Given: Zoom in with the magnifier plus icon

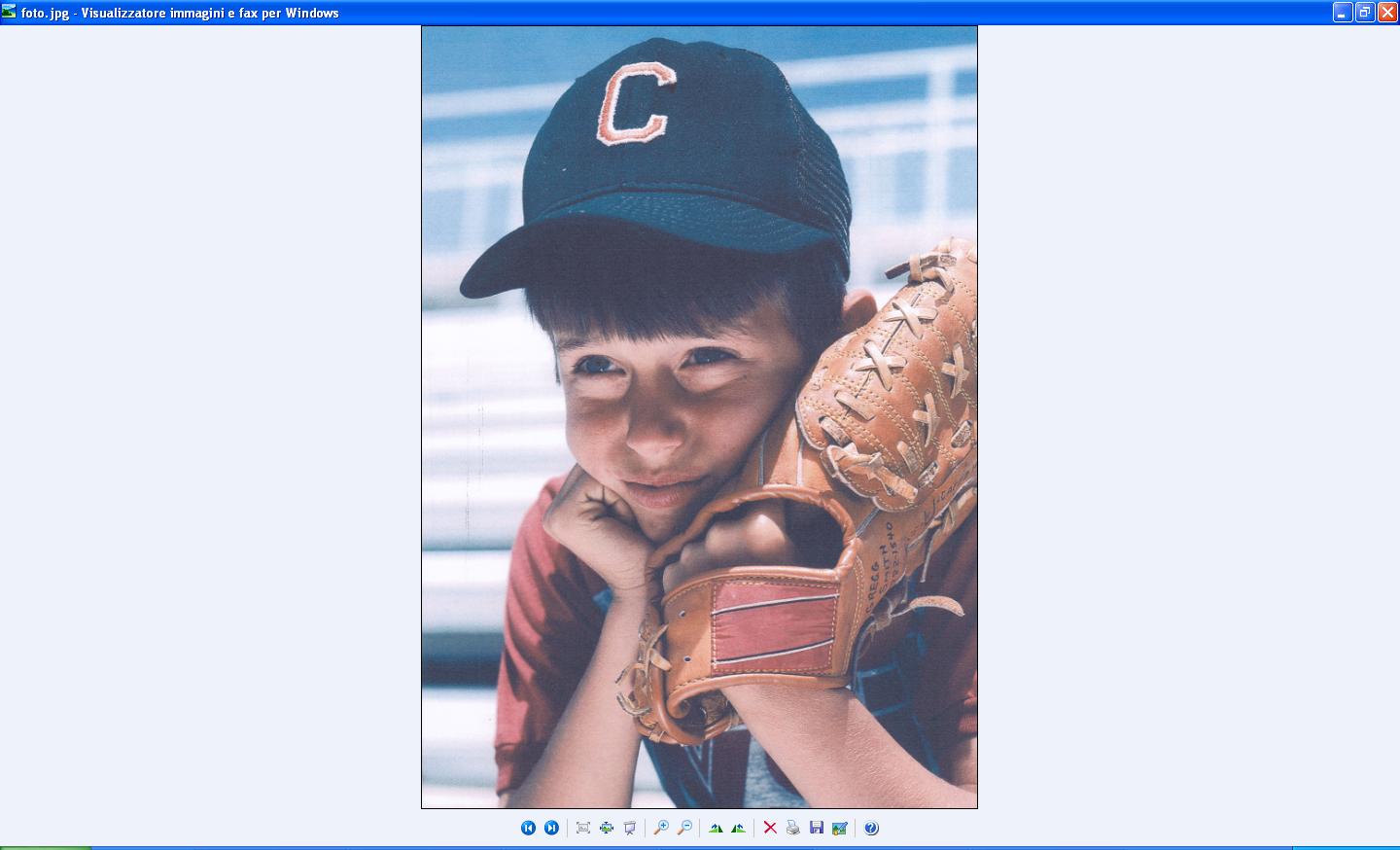Looking at the screenshot, I should pos(661,828).
